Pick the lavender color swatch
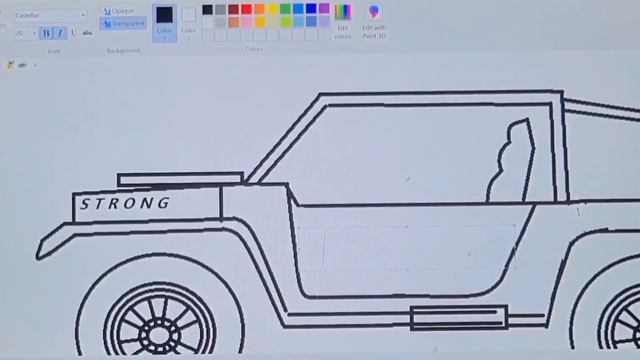Image resolution: width=640 pixels, height=360 pixels. point(324,22)
